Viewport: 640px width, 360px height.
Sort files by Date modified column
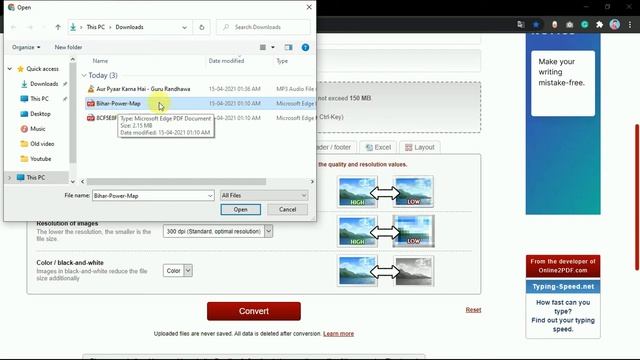226,61
